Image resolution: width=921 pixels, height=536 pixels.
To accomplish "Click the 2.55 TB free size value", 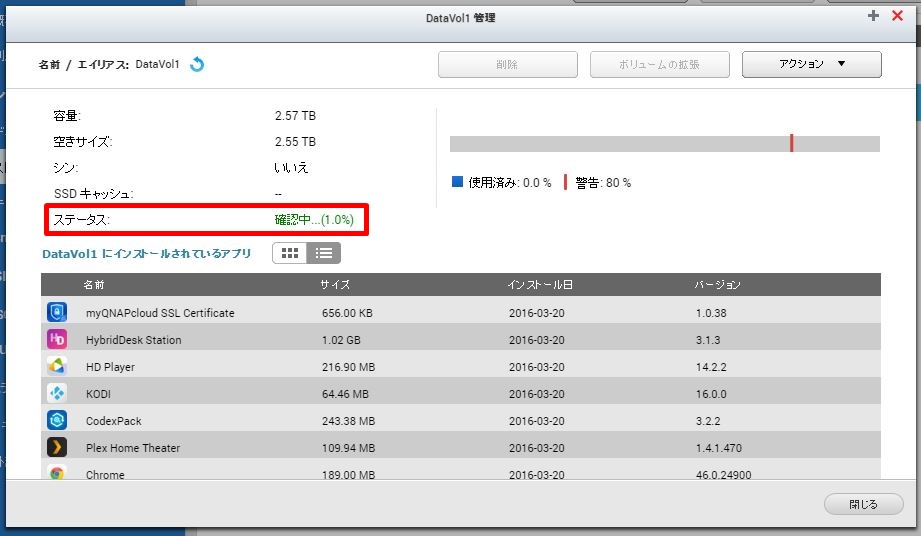I will coord(295,141).
